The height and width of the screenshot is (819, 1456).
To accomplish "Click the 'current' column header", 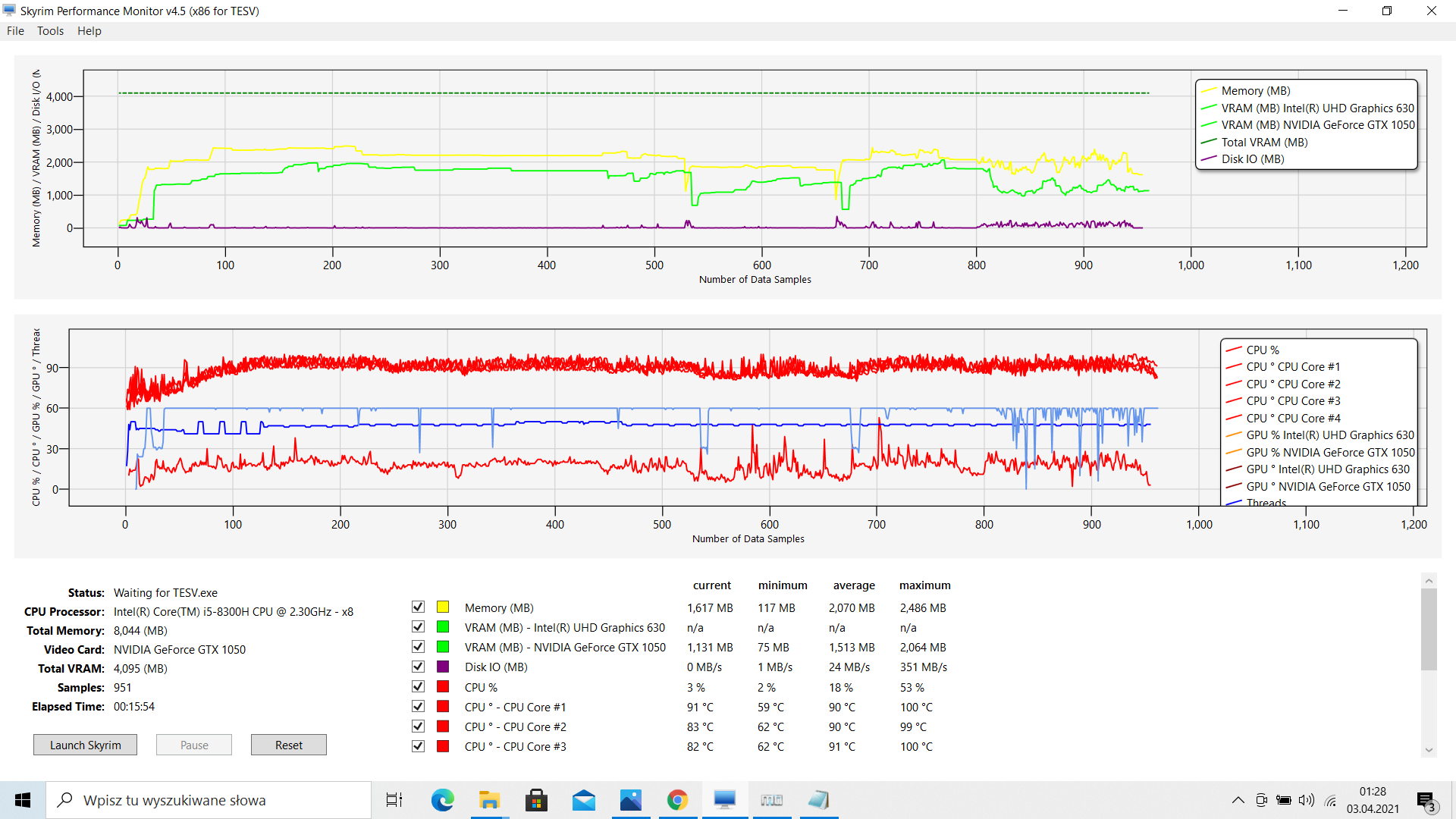I will click(712, 585).
